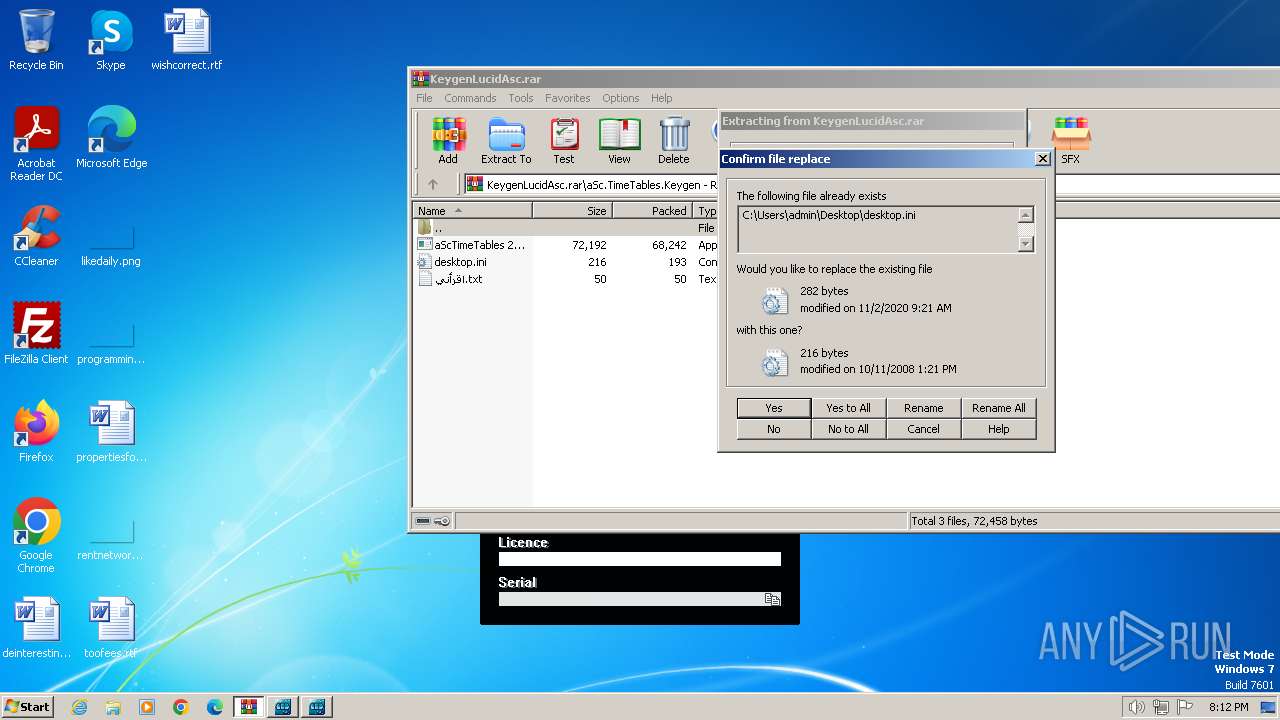
Task: Open the Favorites menu
Action: pyautogui.click(x=567, y=98)
